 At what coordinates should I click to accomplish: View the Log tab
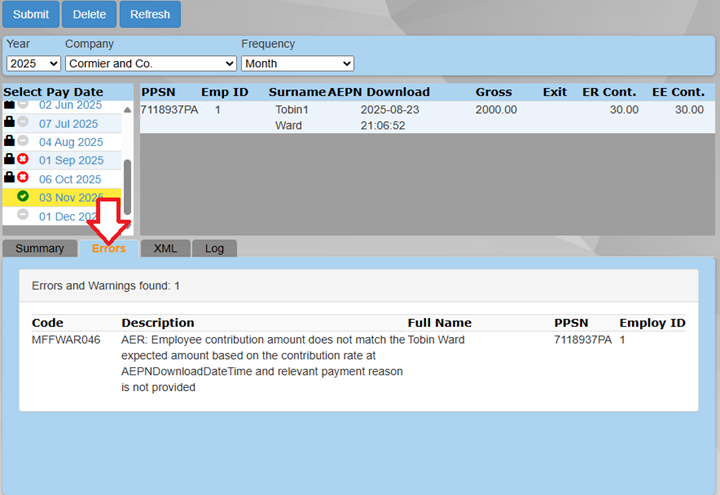click(214, 248)
